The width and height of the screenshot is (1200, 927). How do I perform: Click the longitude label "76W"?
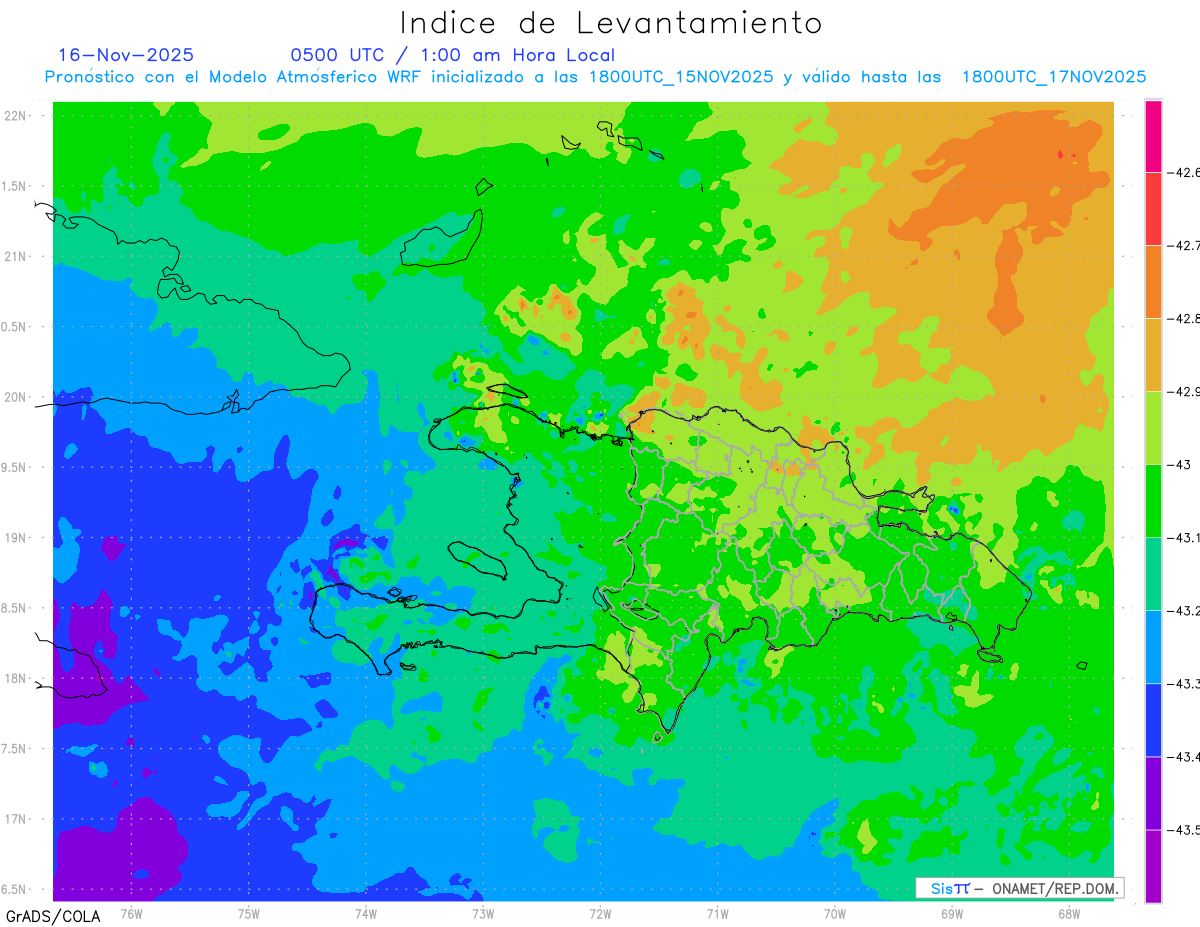coord(131,913)
